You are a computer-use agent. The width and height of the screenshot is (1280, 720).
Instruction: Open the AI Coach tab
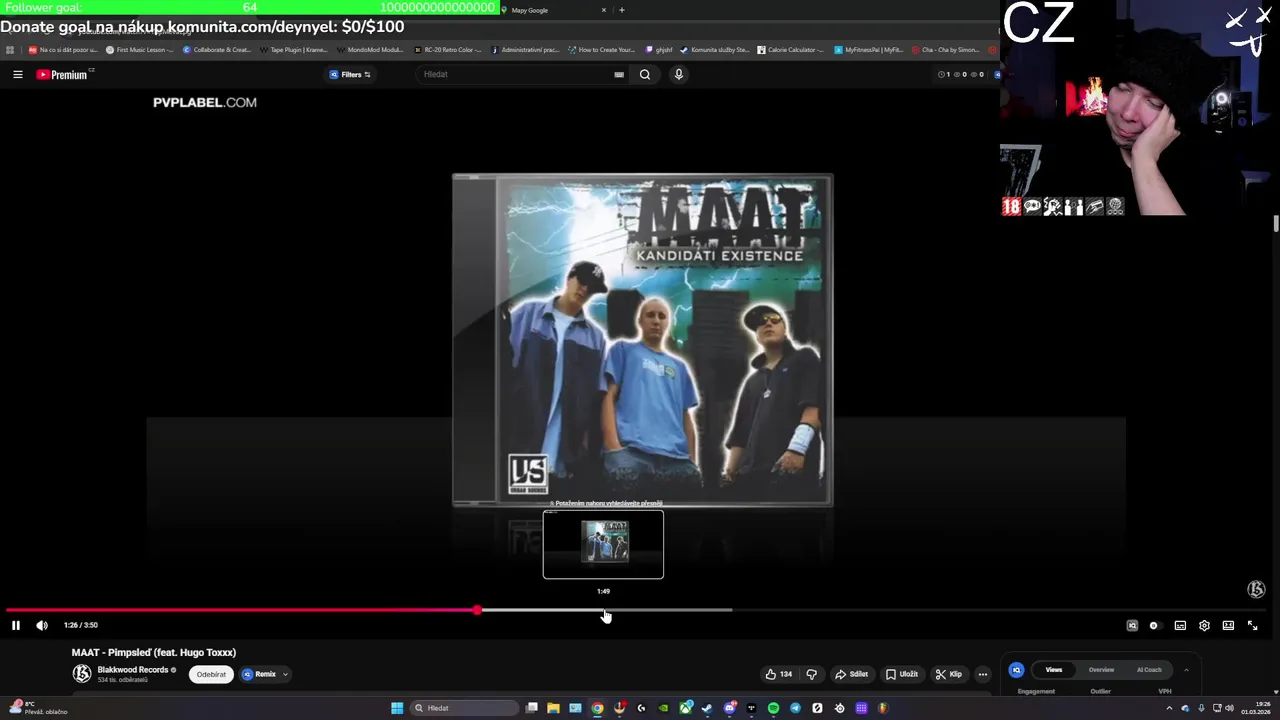pos(1149,670)
